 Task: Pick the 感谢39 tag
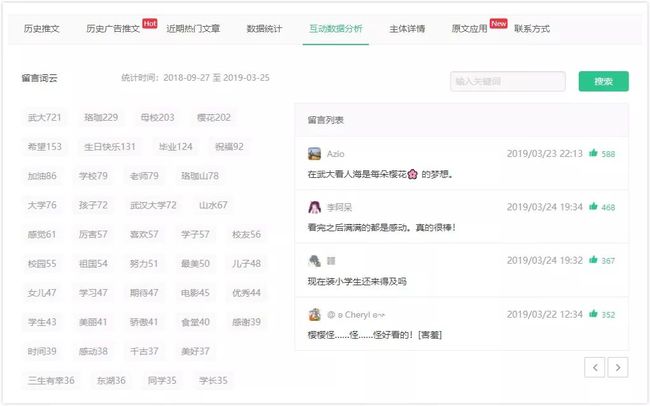247,322
